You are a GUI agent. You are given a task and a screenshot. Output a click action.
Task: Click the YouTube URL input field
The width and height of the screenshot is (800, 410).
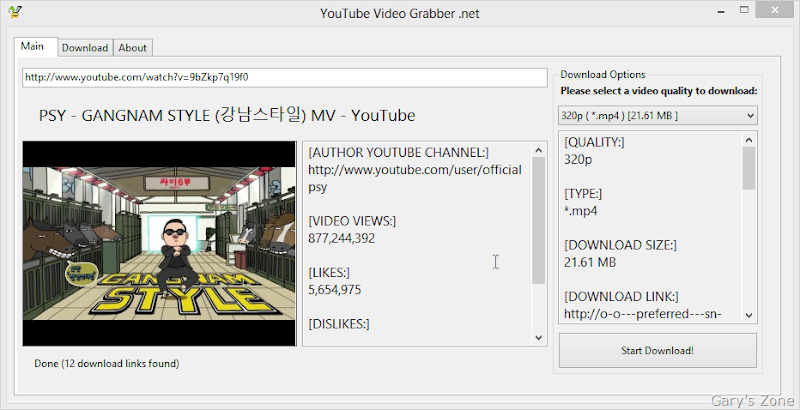pos(285,78)
